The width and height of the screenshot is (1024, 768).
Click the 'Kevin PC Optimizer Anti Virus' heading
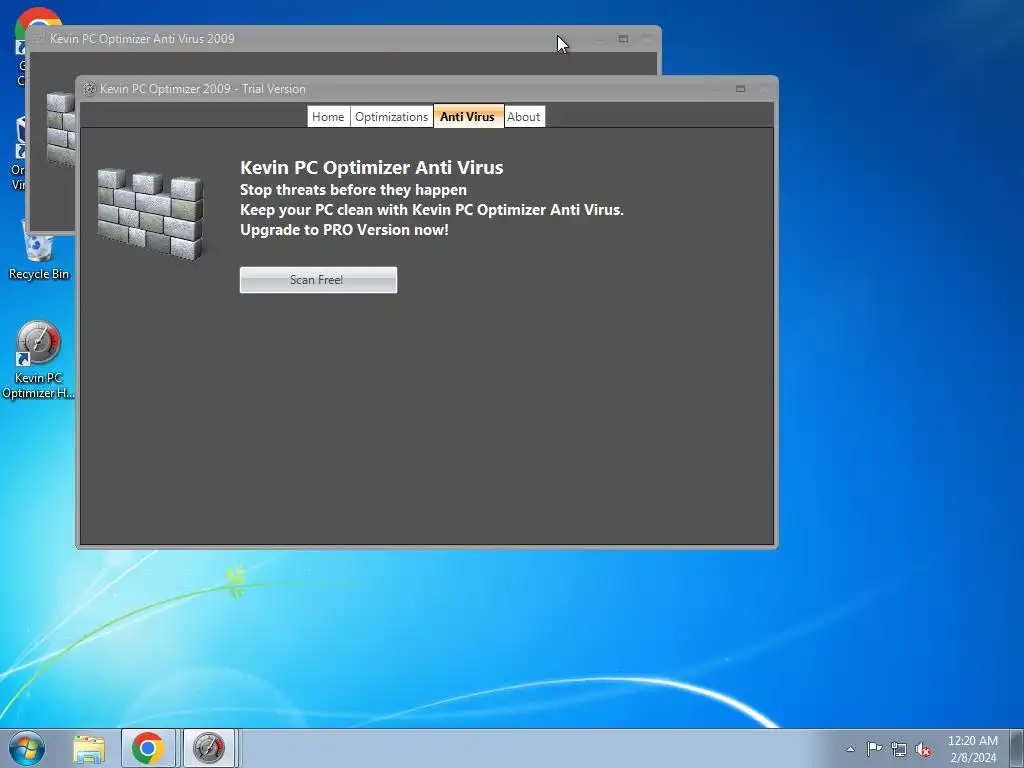point(372,167)
